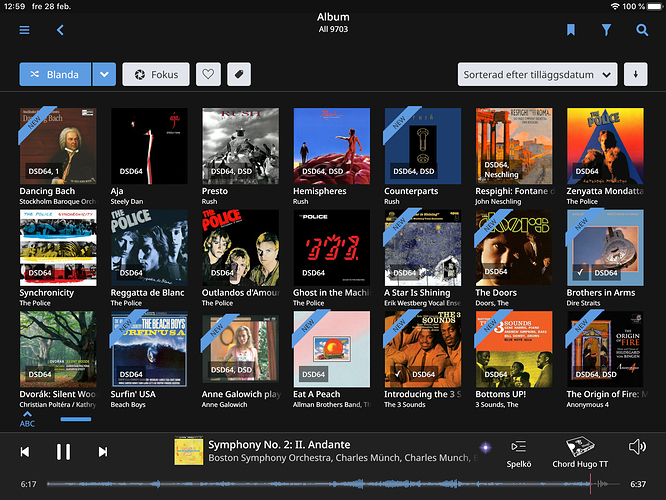Open the Dvorák Silent Woods cover
Screen dimensions: 666x500
(58, 349)
